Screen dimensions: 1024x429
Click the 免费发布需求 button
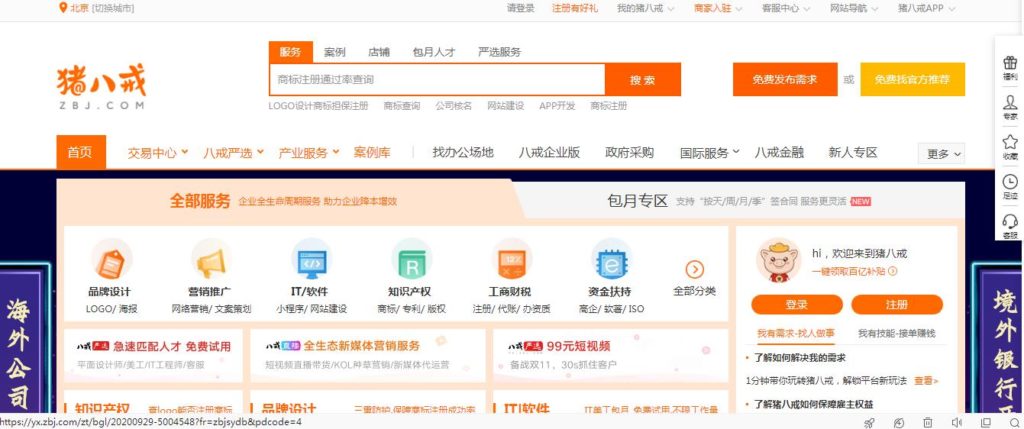pyautogui.click(x=785, y=80)
